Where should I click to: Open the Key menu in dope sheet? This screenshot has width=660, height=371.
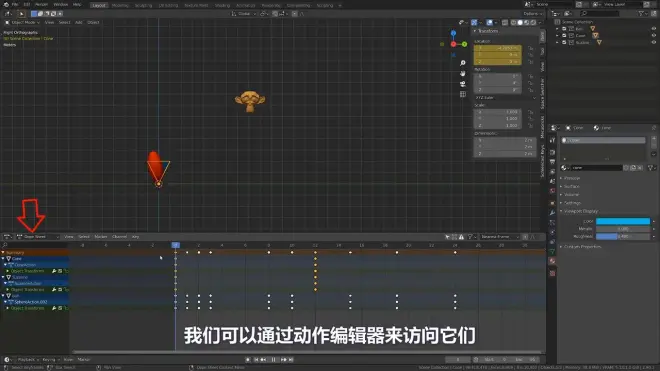click(x=136, y=237)
